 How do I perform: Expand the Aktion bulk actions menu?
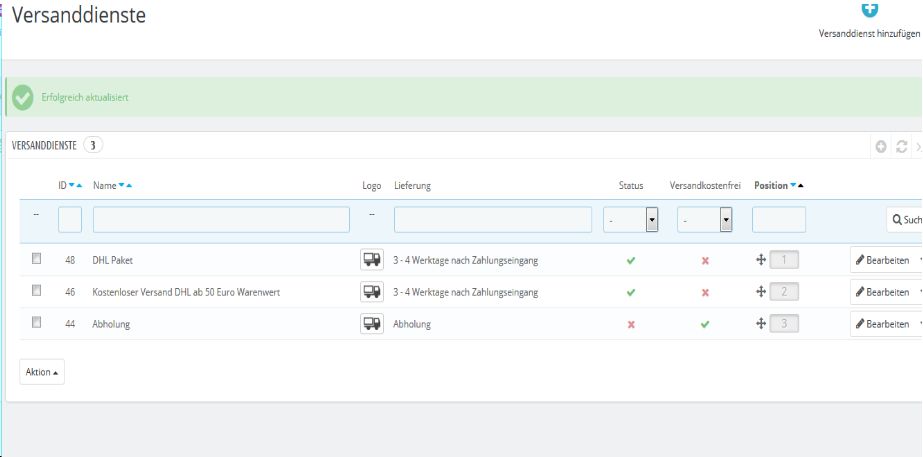[41, 372]
